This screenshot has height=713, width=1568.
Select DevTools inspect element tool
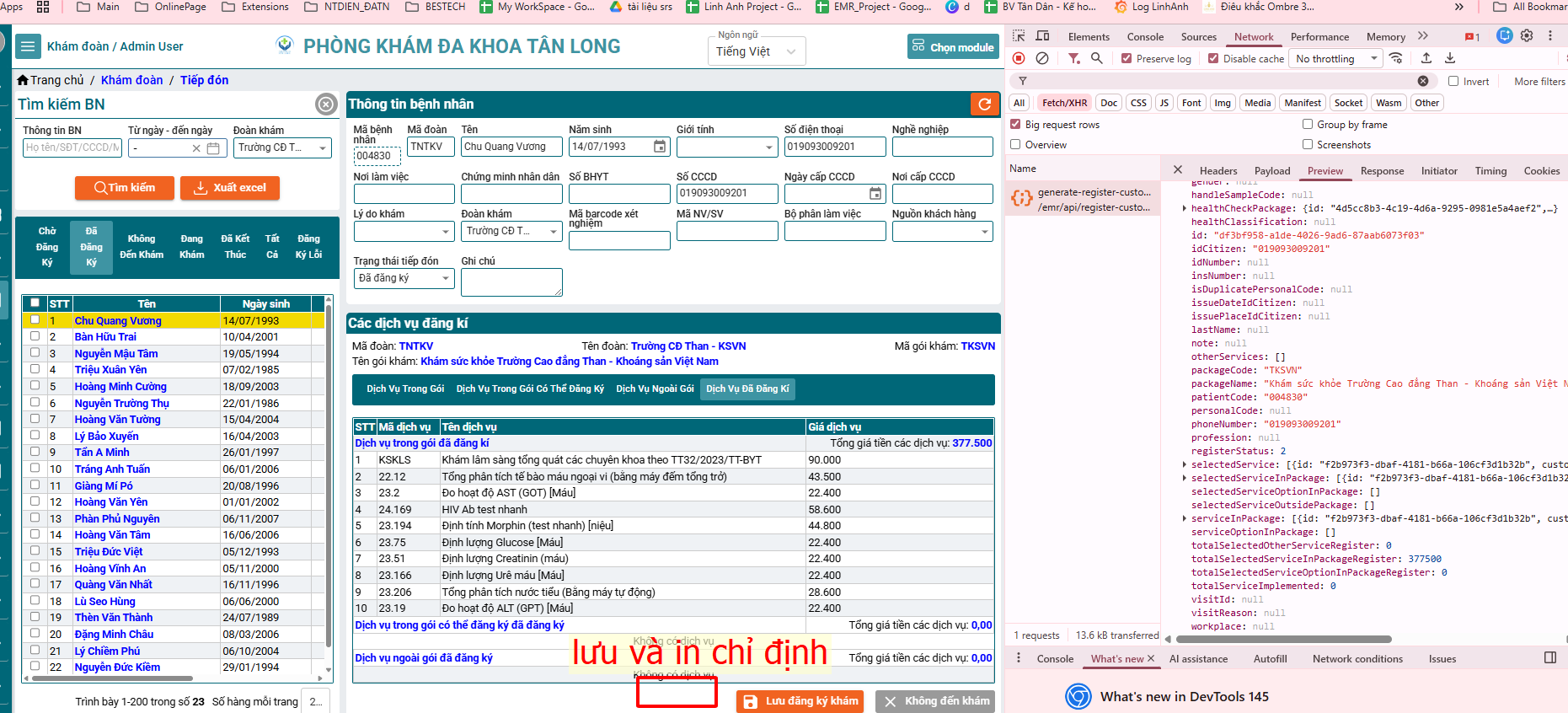[x=1019, y=36]
